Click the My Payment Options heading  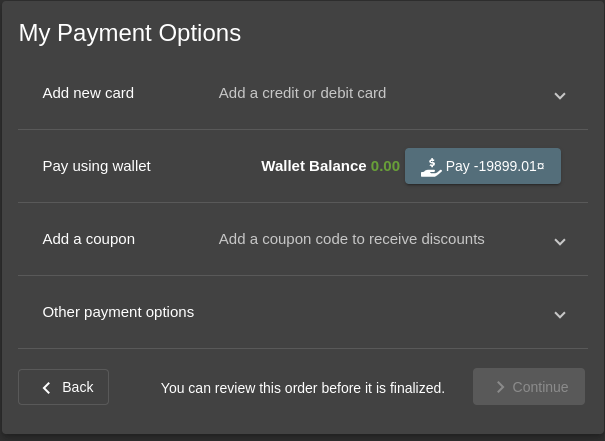[x=130, y=33]
